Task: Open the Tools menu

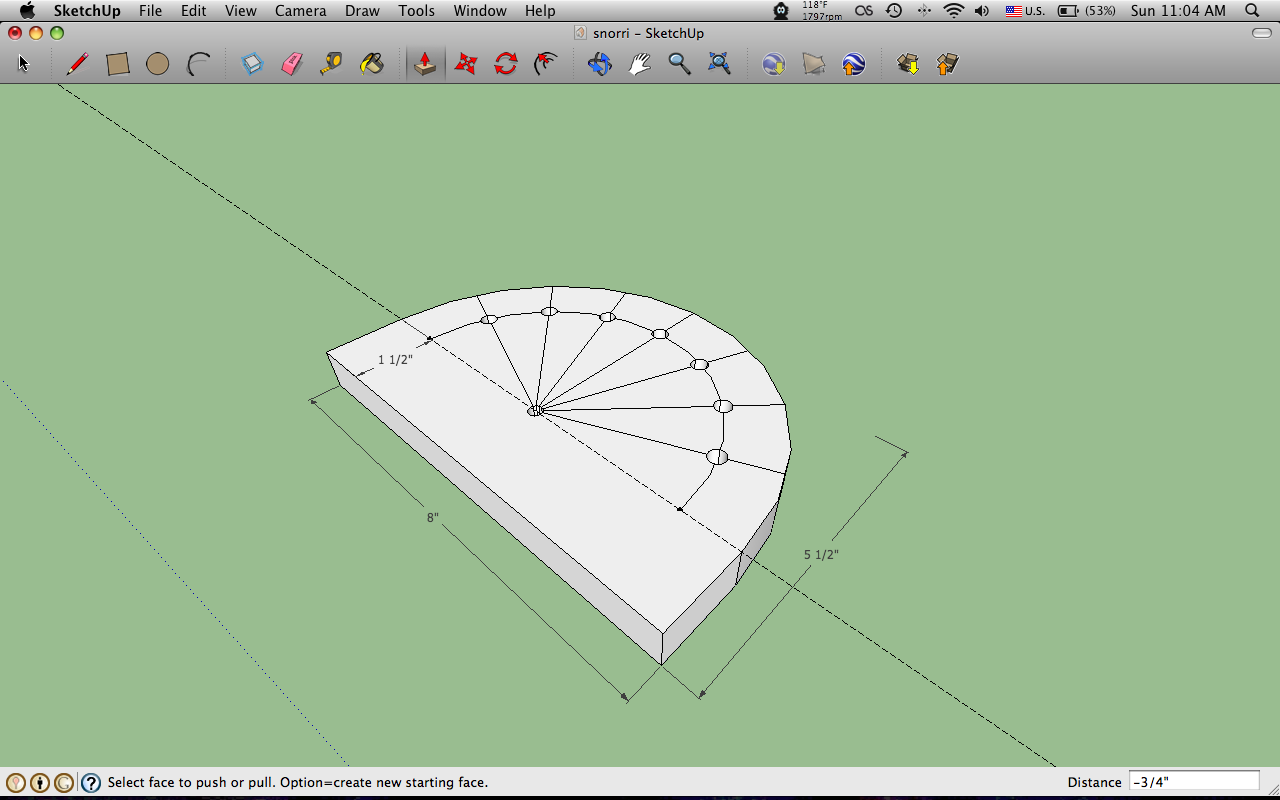Action: pyautogui.click(x=416, y=11)
